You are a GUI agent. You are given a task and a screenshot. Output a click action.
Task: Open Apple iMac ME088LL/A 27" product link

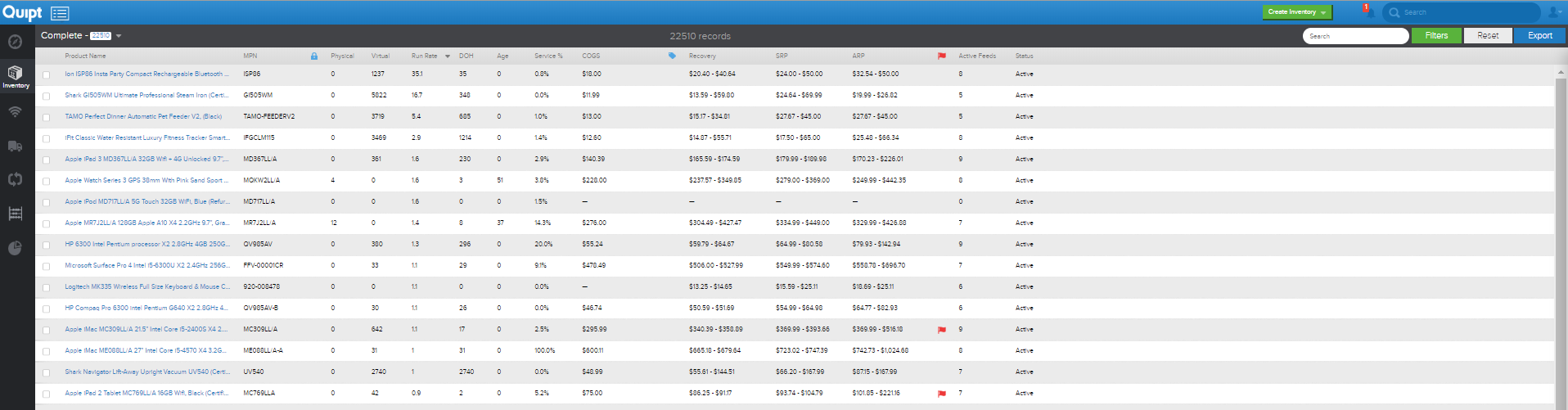click(x=147, y=350)
